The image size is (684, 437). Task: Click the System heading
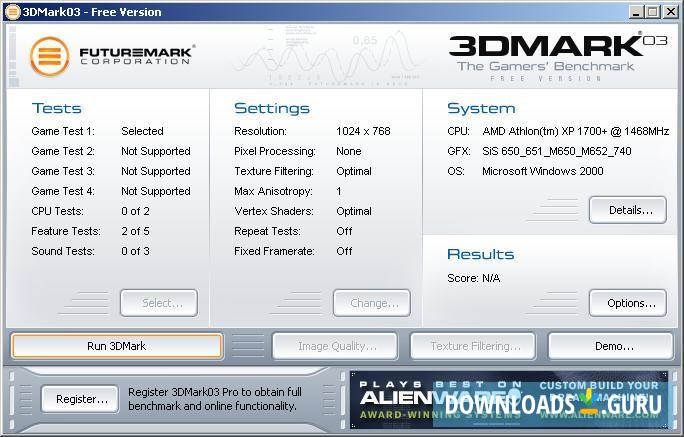pyautogui.click(x=481, y=108)
